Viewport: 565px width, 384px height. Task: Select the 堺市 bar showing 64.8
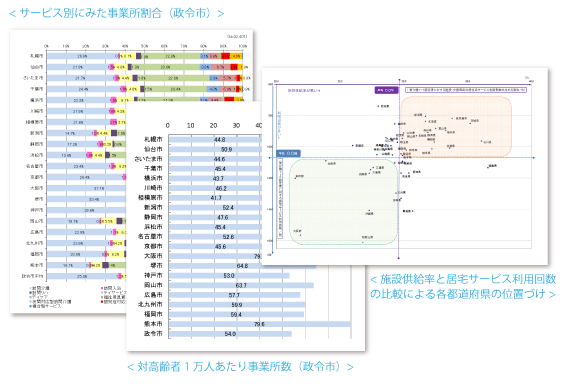click(242, 266)
